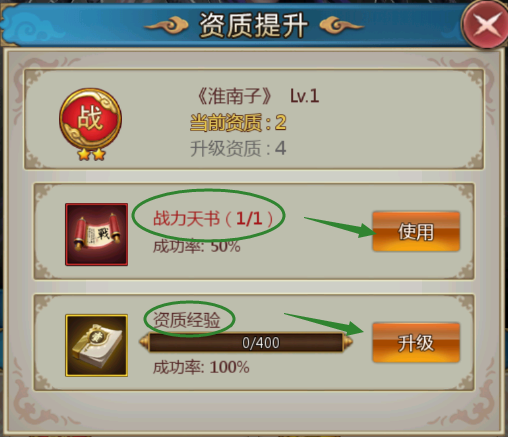Click the golden book 资质经验 item icon
Viewport: 508px width, 437px height.
point(96,345)
